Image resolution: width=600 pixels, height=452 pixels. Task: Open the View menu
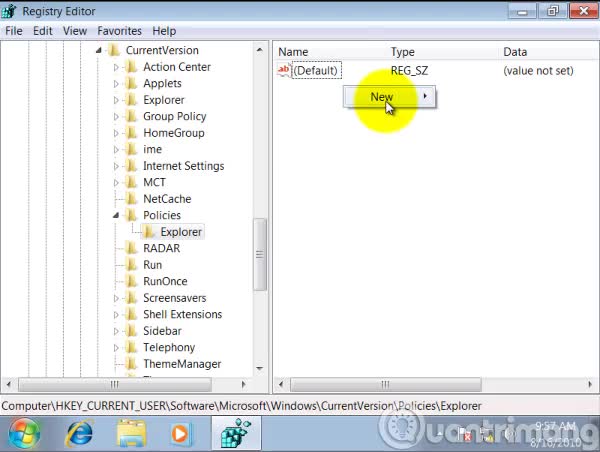coord(75,31)
